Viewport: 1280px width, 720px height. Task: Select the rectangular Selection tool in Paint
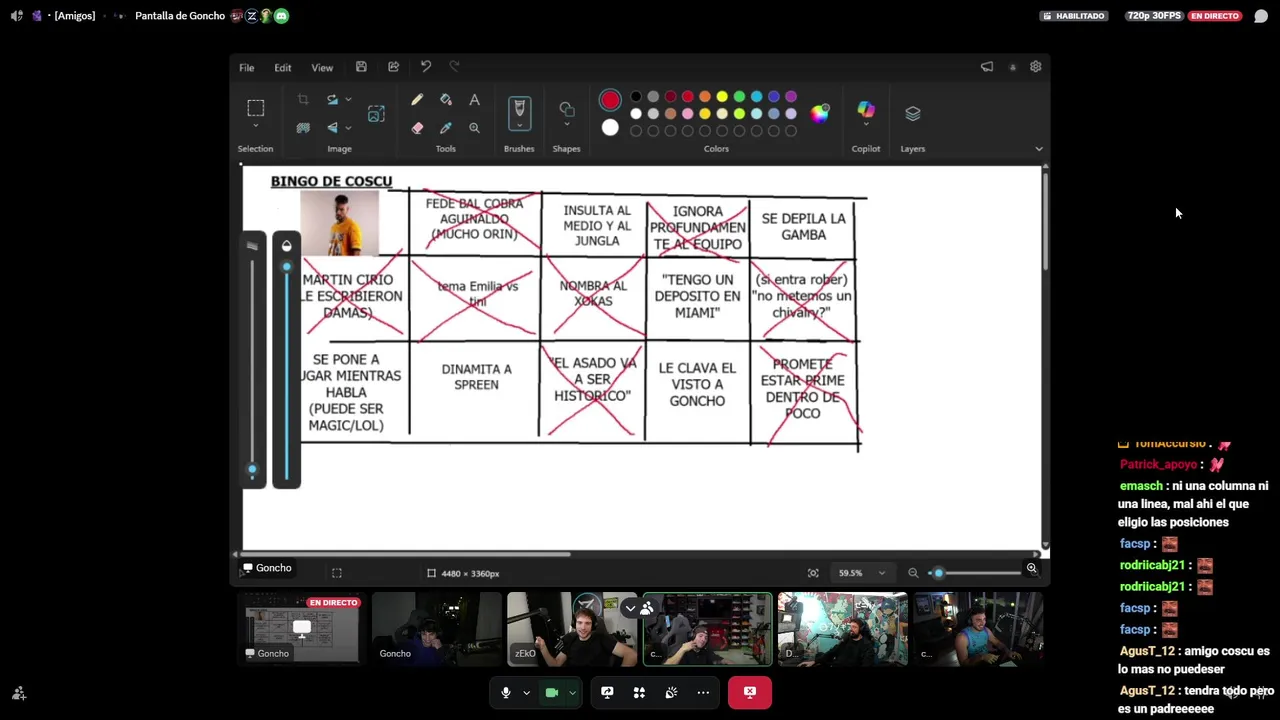(x=256, y=107)
